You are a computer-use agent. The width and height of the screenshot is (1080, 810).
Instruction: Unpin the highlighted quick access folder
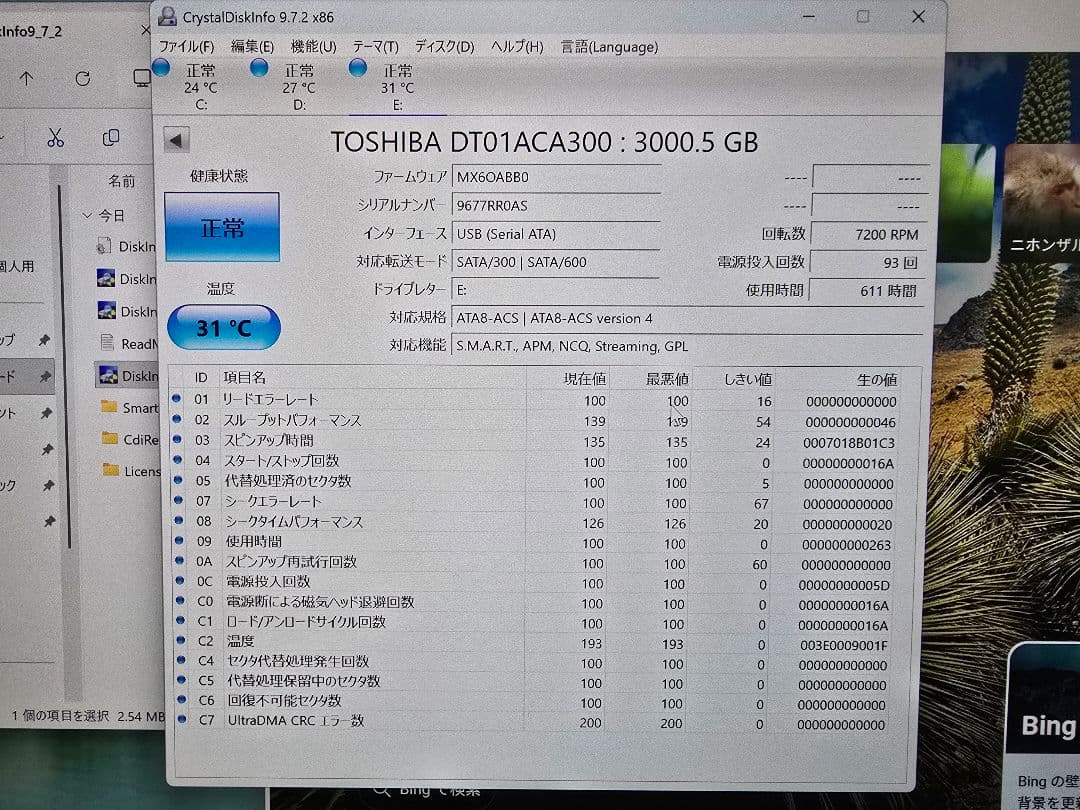tap(44, 377)
